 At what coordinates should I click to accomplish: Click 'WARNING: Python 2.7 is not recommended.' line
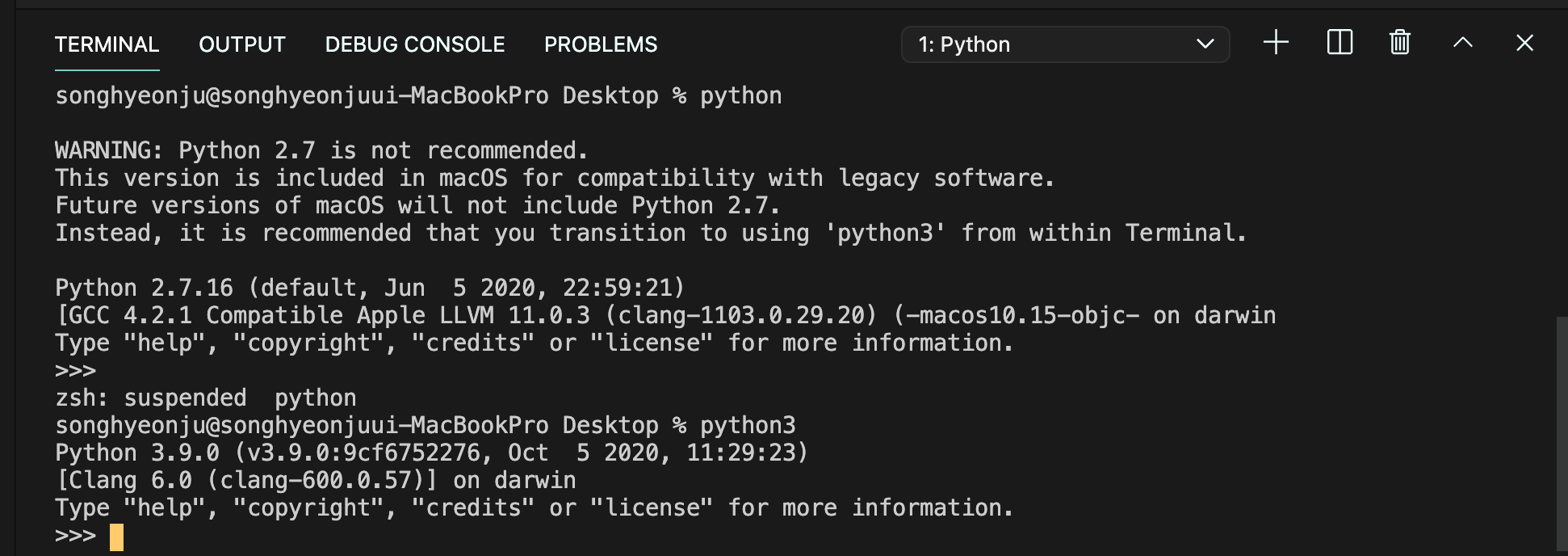point(321,150)
